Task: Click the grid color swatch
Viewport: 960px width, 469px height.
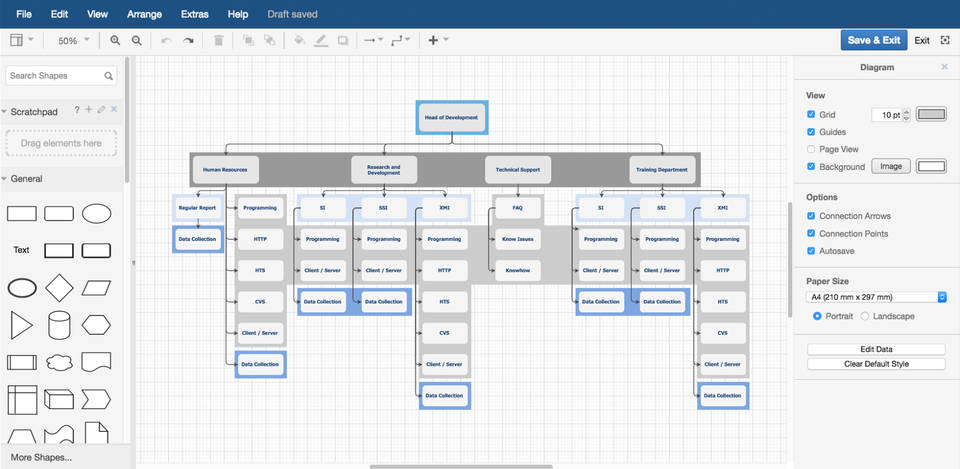Action: coord(931,115)
